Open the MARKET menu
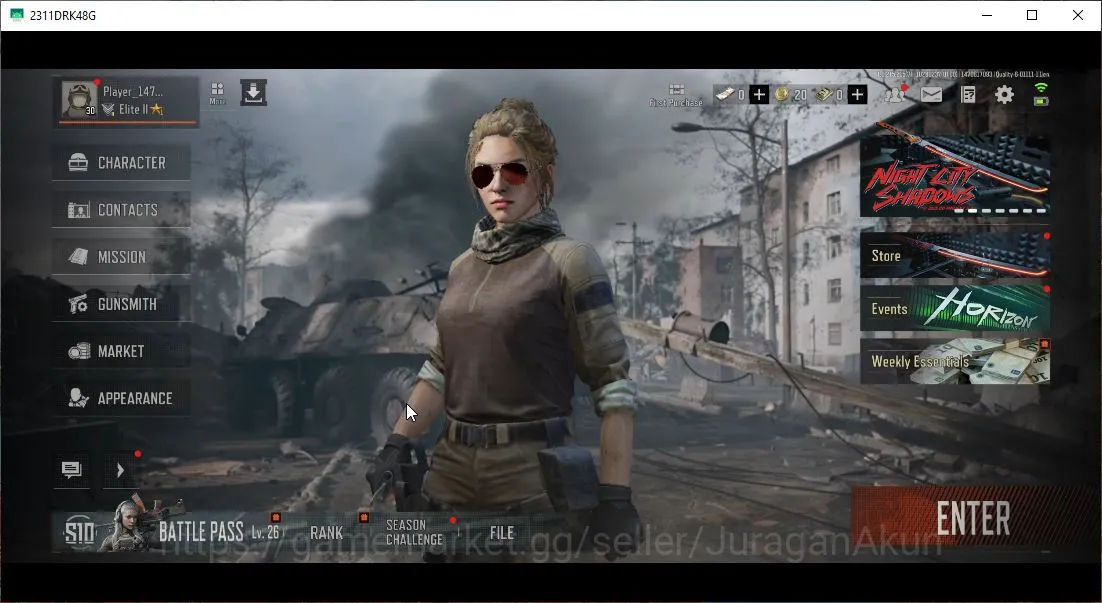 (121, 351)
